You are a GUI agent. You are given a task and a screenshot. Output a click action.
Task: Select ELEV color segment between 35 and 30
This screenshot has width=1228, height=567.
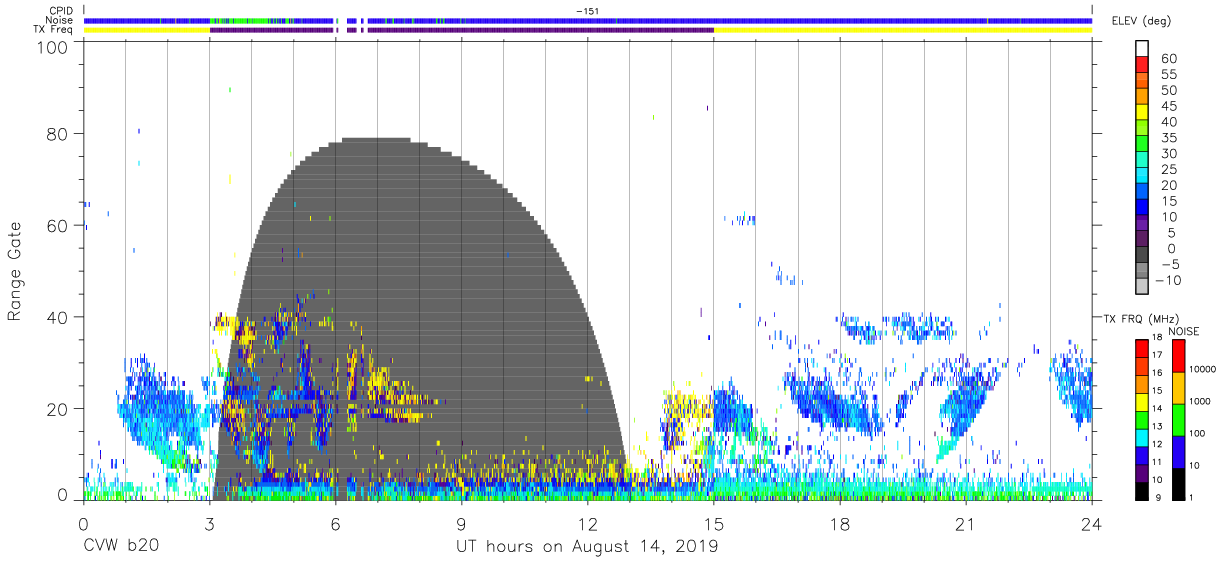[x=1141, y=144]
